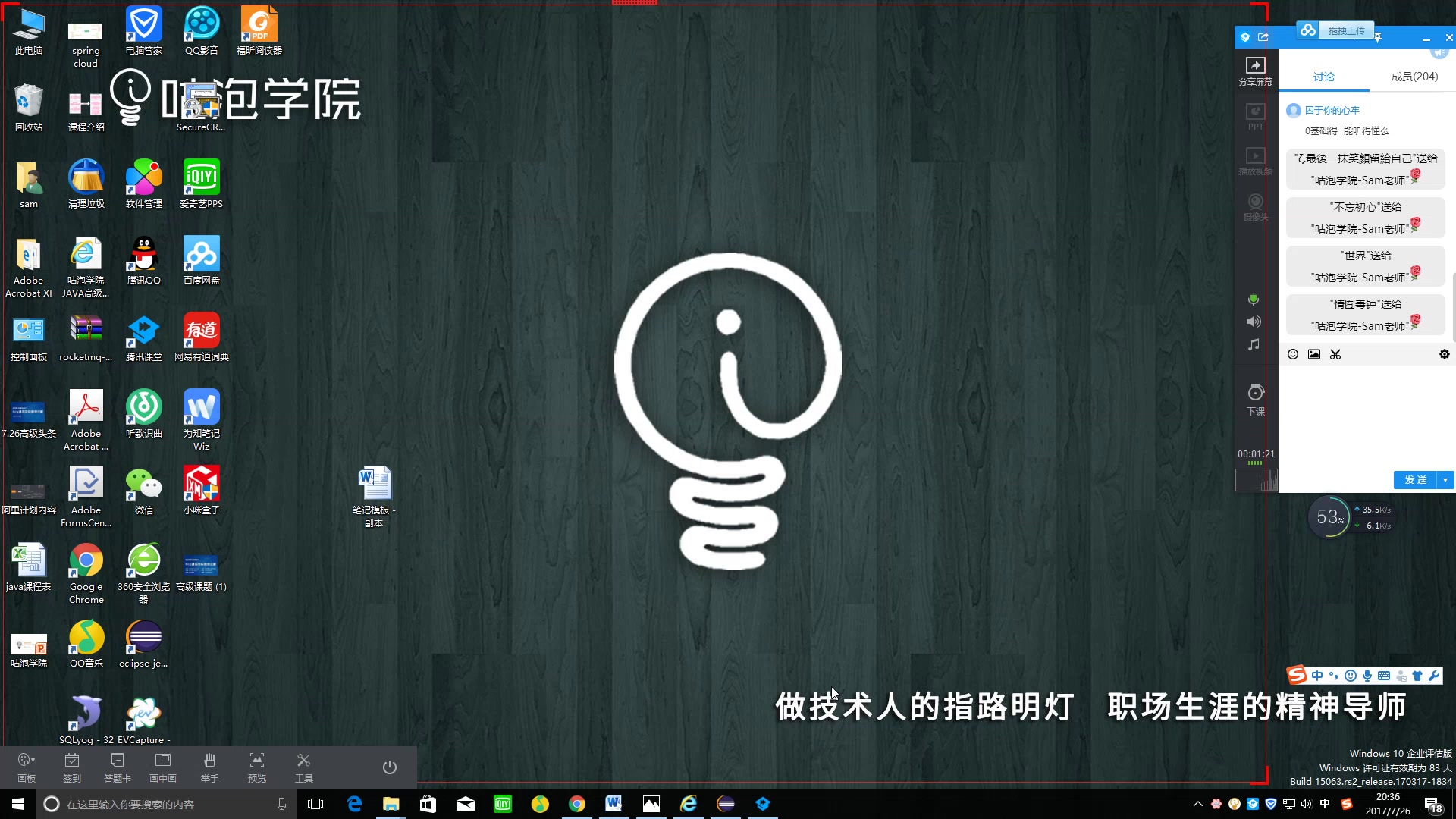The width and height of the screenshot is (1456, 819).
Task: Open 为知笔记 Wiz desktop icon
Action: [x=202, y=419]
